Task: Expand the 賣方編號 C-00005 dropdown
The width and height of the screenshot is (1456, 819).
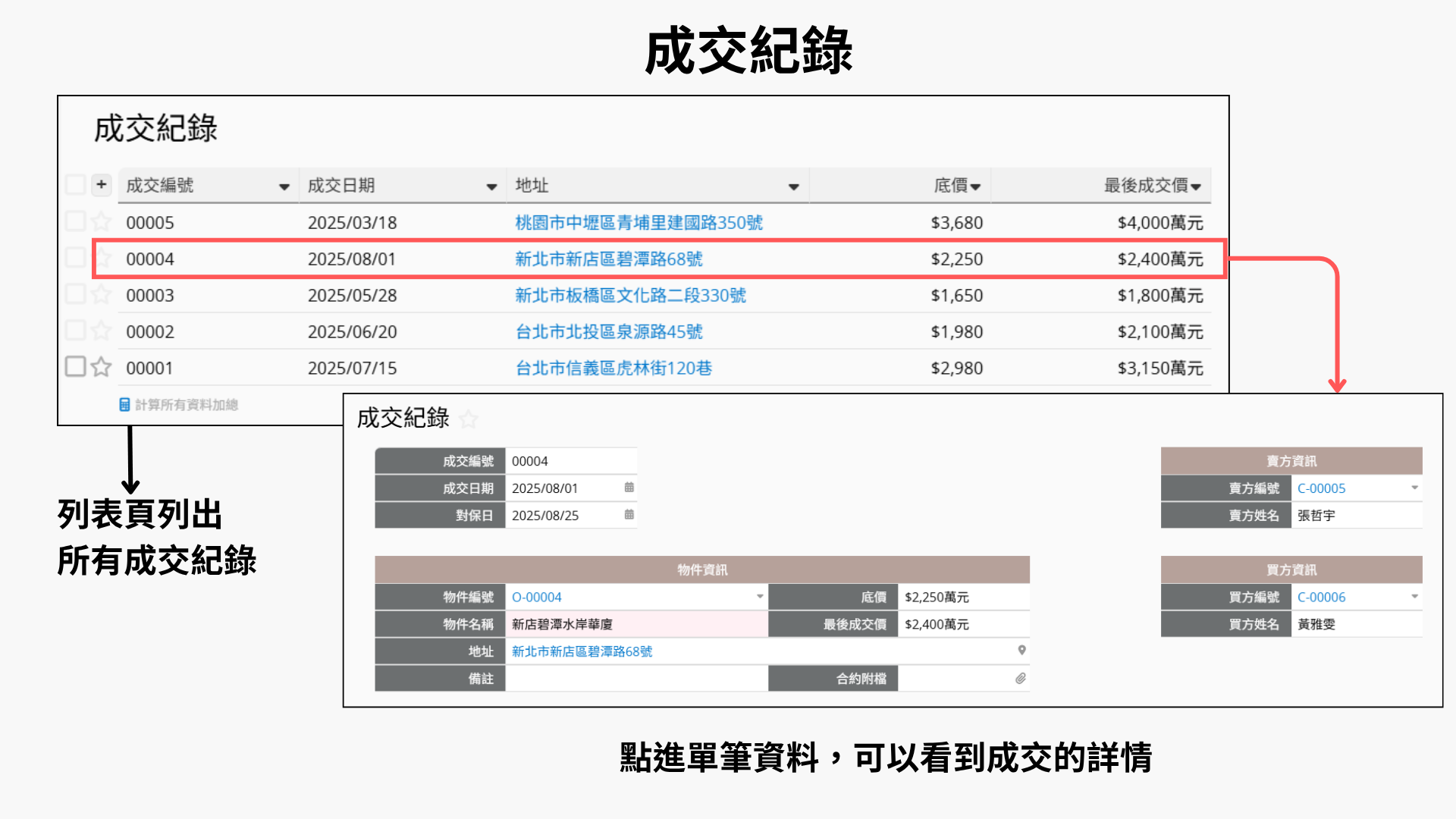Action: (x=1414, y=488)
